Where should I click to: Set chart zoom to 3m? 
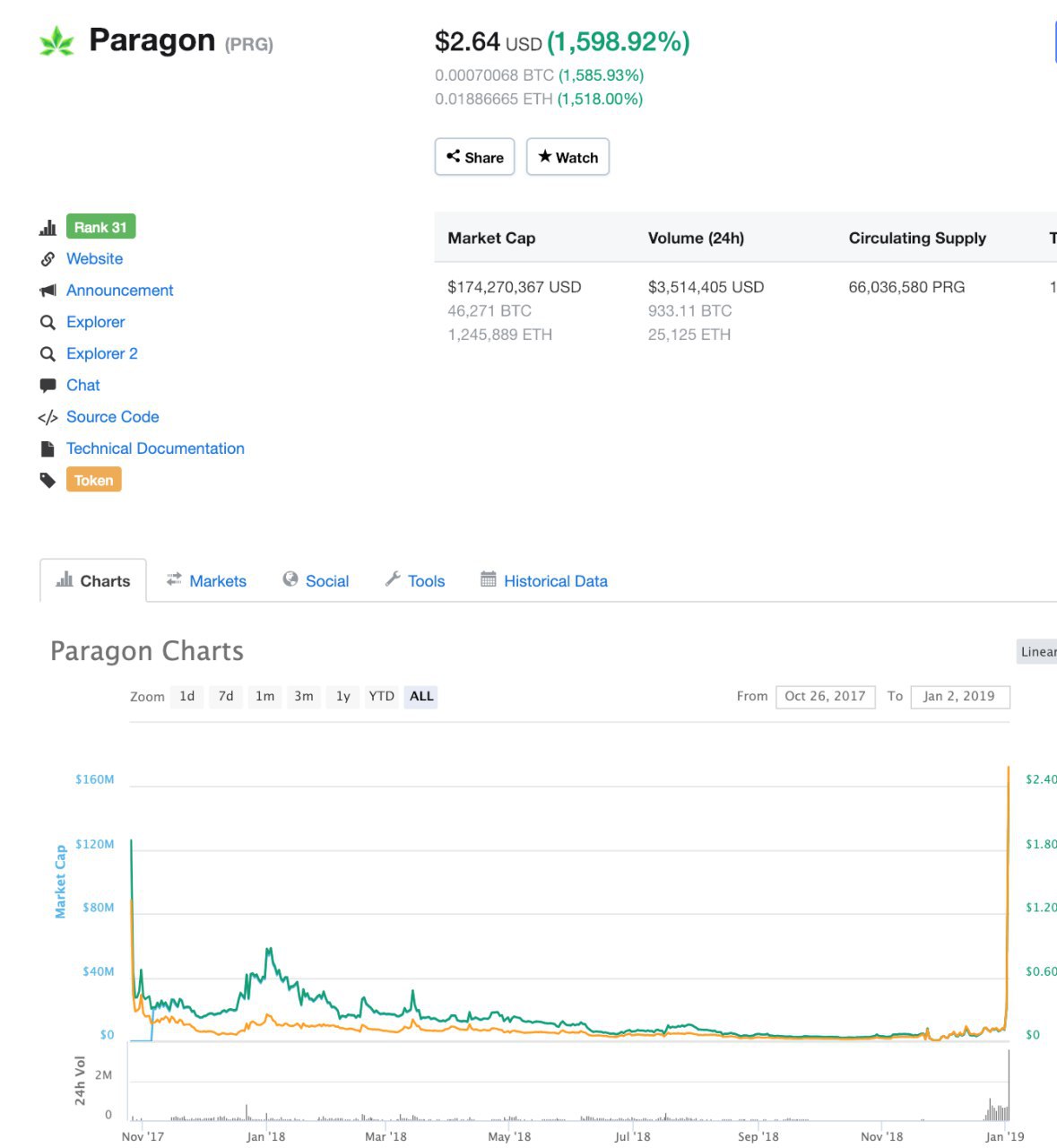pyautogui.click(x=304, y=696)
